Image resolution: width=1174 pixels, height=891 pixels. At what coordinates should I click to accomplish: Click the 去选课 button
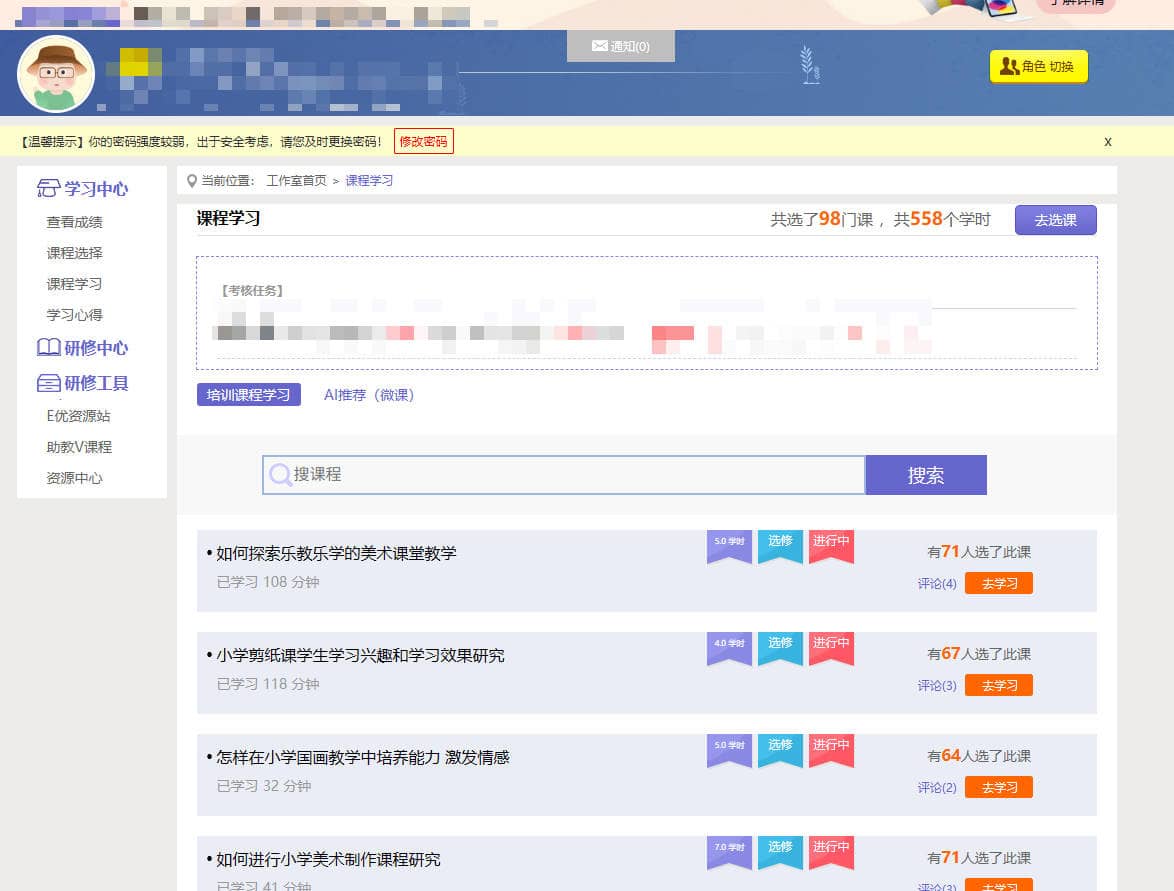point(1055,220)
